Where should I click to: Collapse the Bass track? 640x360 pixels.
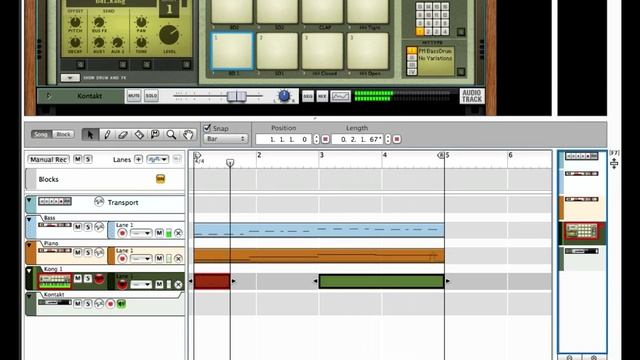click(x=29, y=220)
